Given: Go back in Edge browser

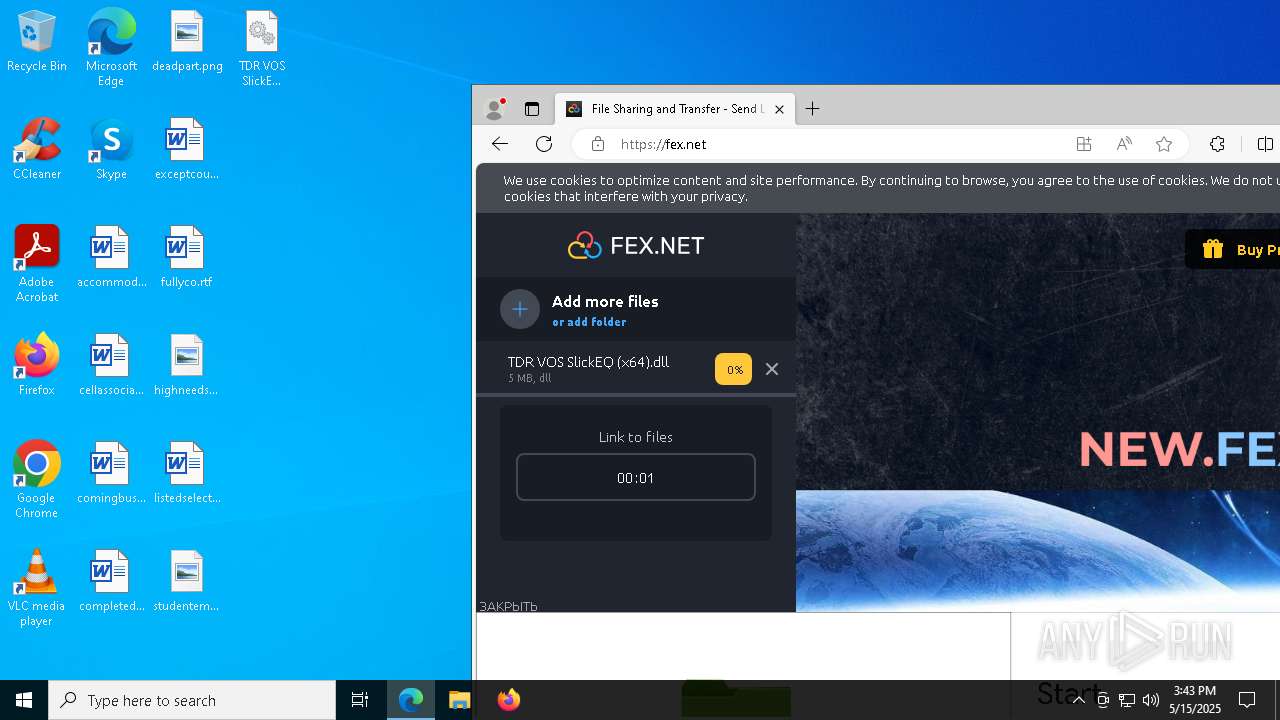Looking at the screenshot, I should pyautogui.click(x=500, y=144).
